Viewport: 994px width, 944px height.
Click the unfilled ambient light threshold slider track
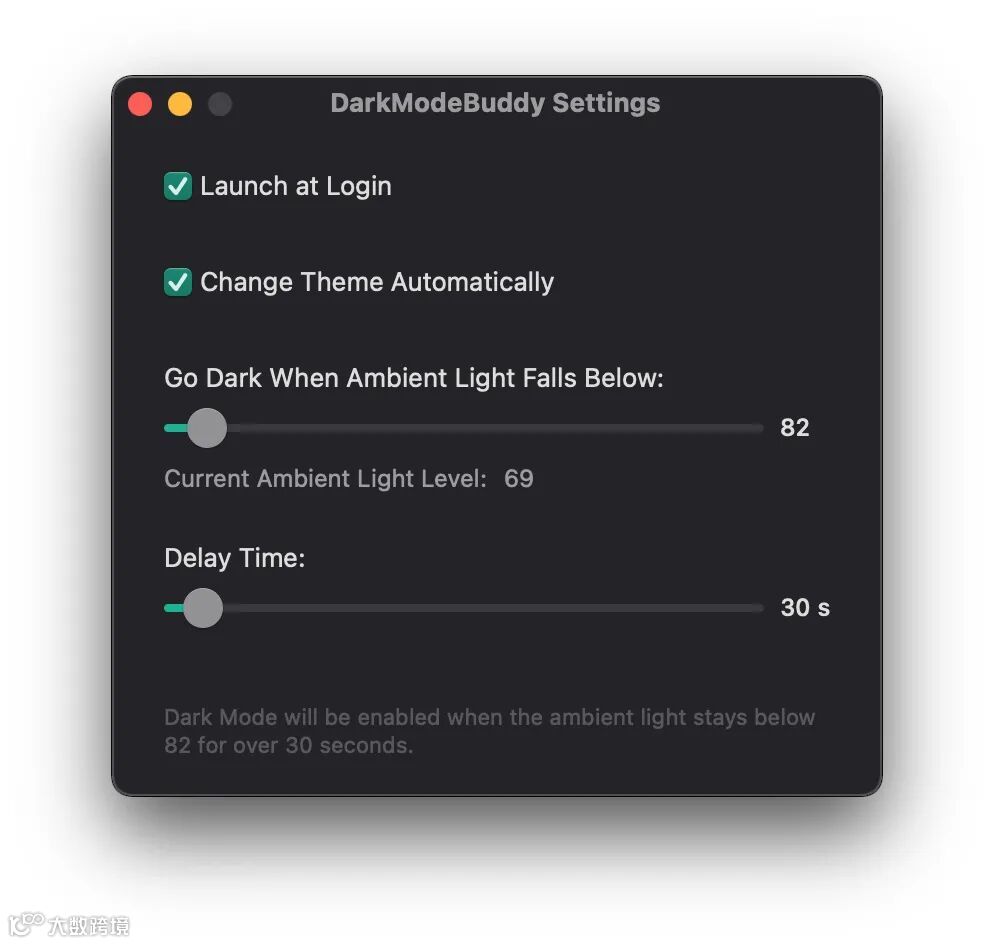495,428
